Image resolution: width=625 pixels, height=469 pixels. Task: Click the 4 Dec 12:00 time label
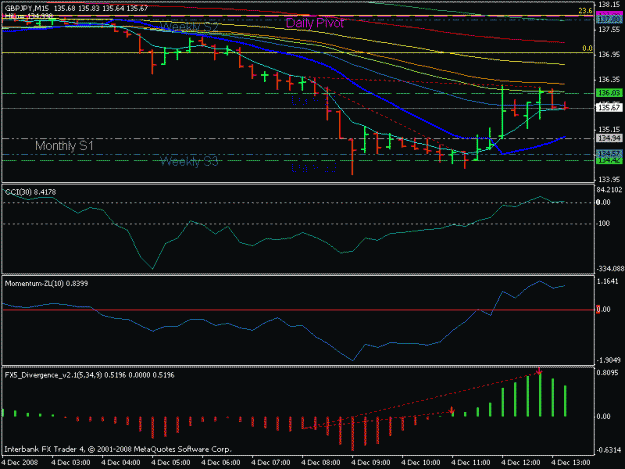(x=521, y=463)
